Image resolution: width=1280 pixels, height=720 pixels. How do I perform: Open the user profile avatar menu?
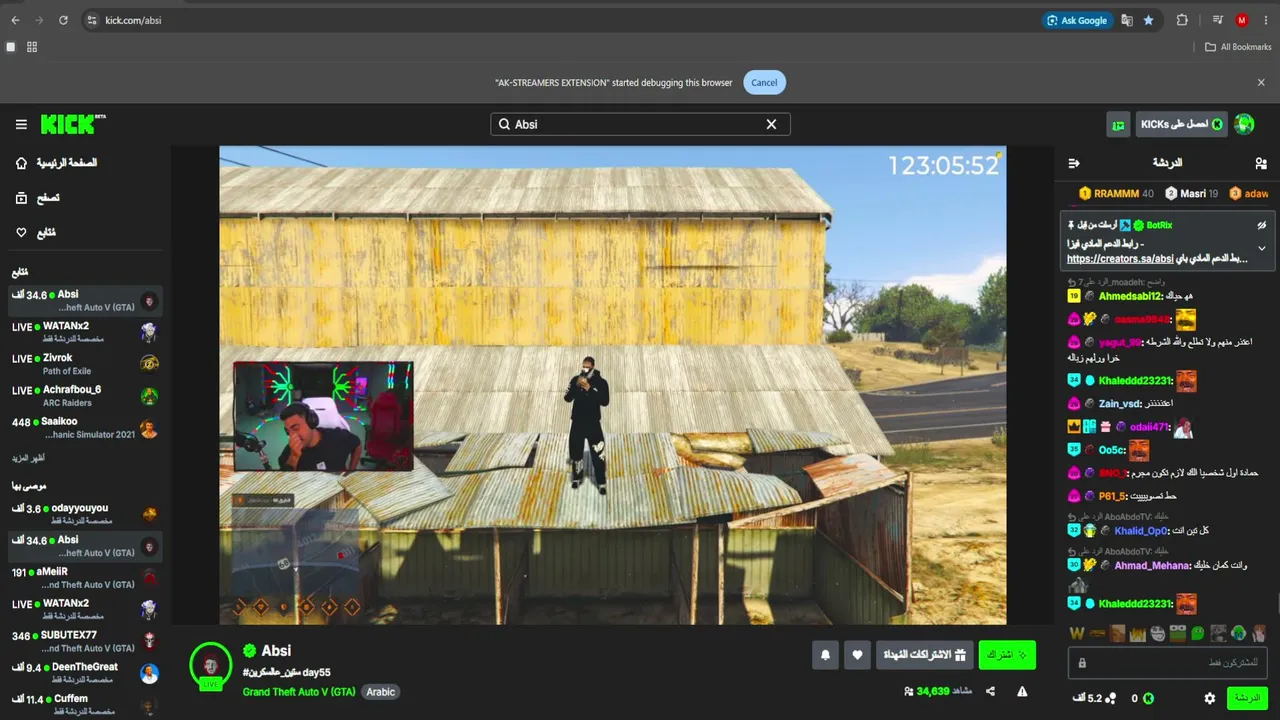[x=1244, y=124]
